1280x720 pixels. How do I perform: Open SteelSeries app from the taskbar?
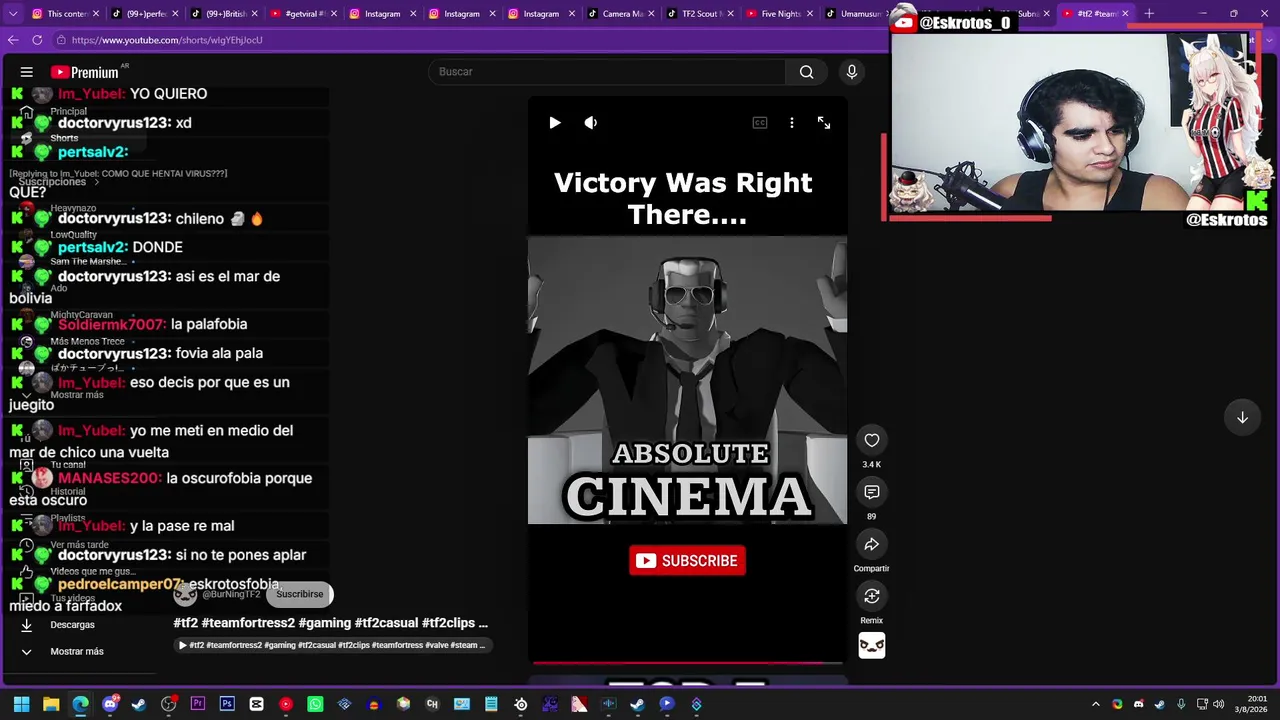coord(520,704)
